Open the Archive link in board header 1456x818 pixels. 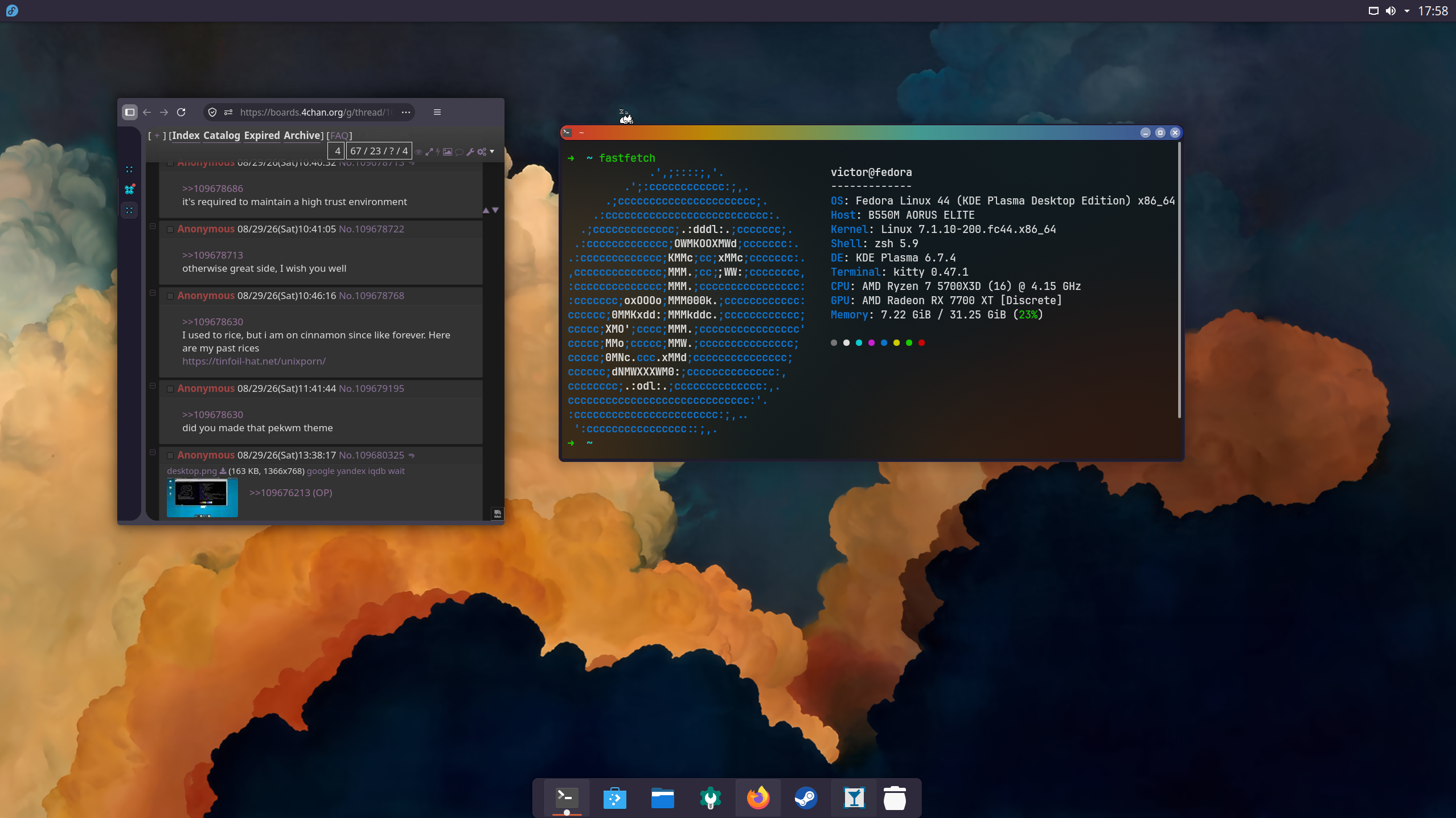(x=302, y=136)
